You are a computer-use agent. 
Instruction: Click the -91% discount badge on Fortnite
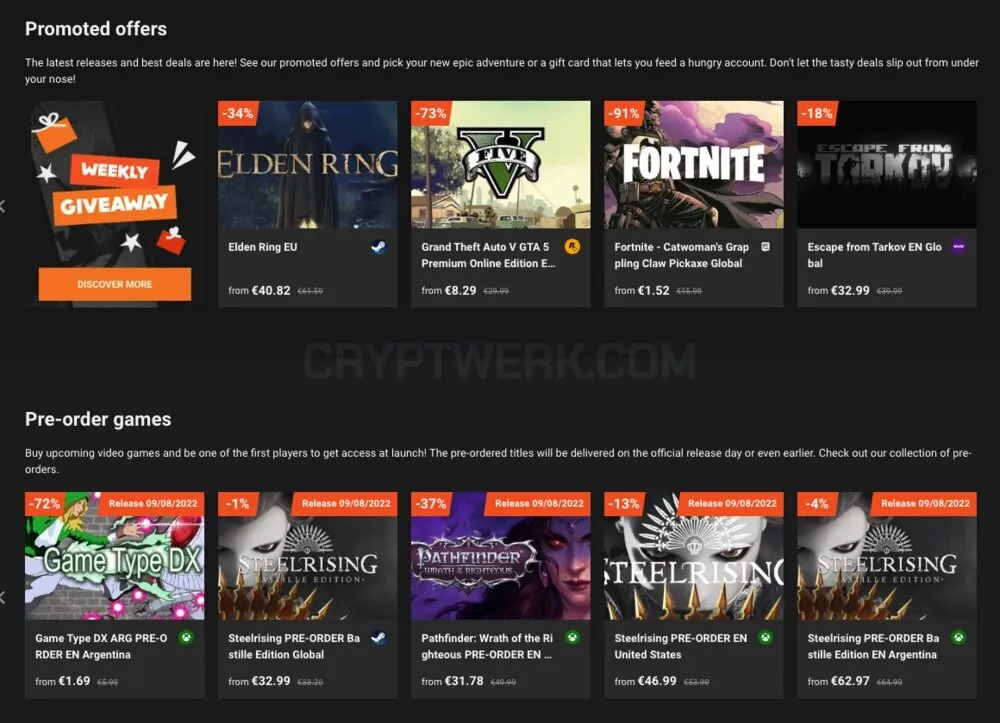[x=624, y=113]
